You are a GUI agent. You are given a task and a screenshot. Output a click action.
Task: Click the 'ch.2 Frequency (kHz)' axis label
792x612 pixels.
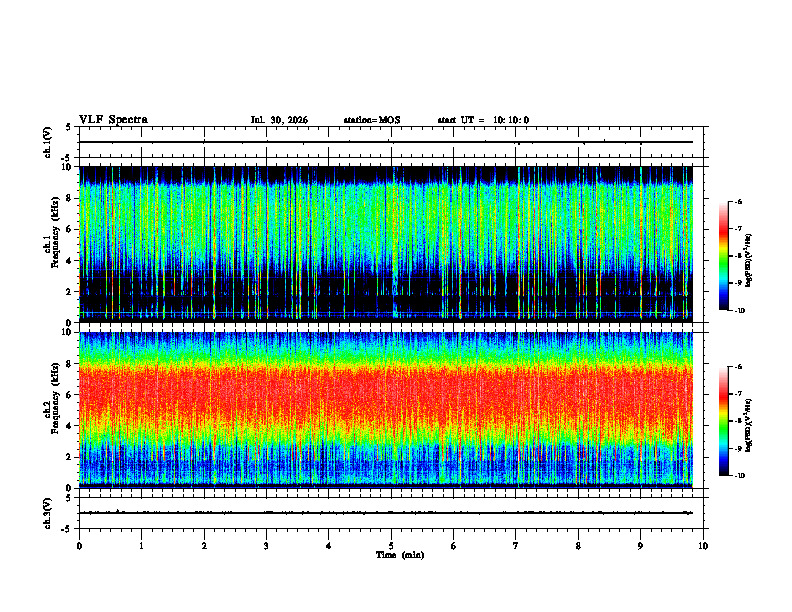52,397
